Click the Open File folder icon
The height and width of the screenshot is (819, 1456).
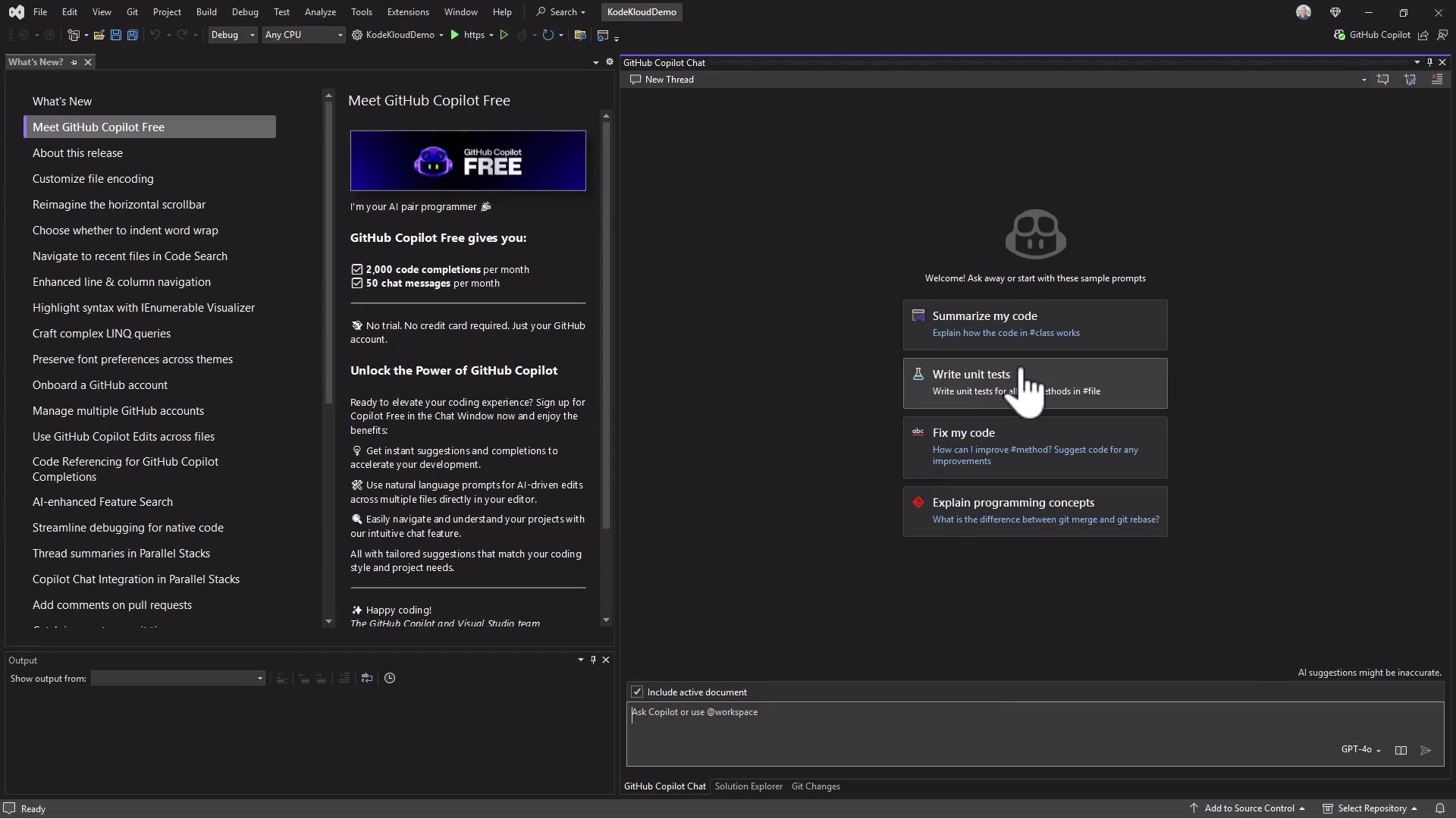click(99, 35)
